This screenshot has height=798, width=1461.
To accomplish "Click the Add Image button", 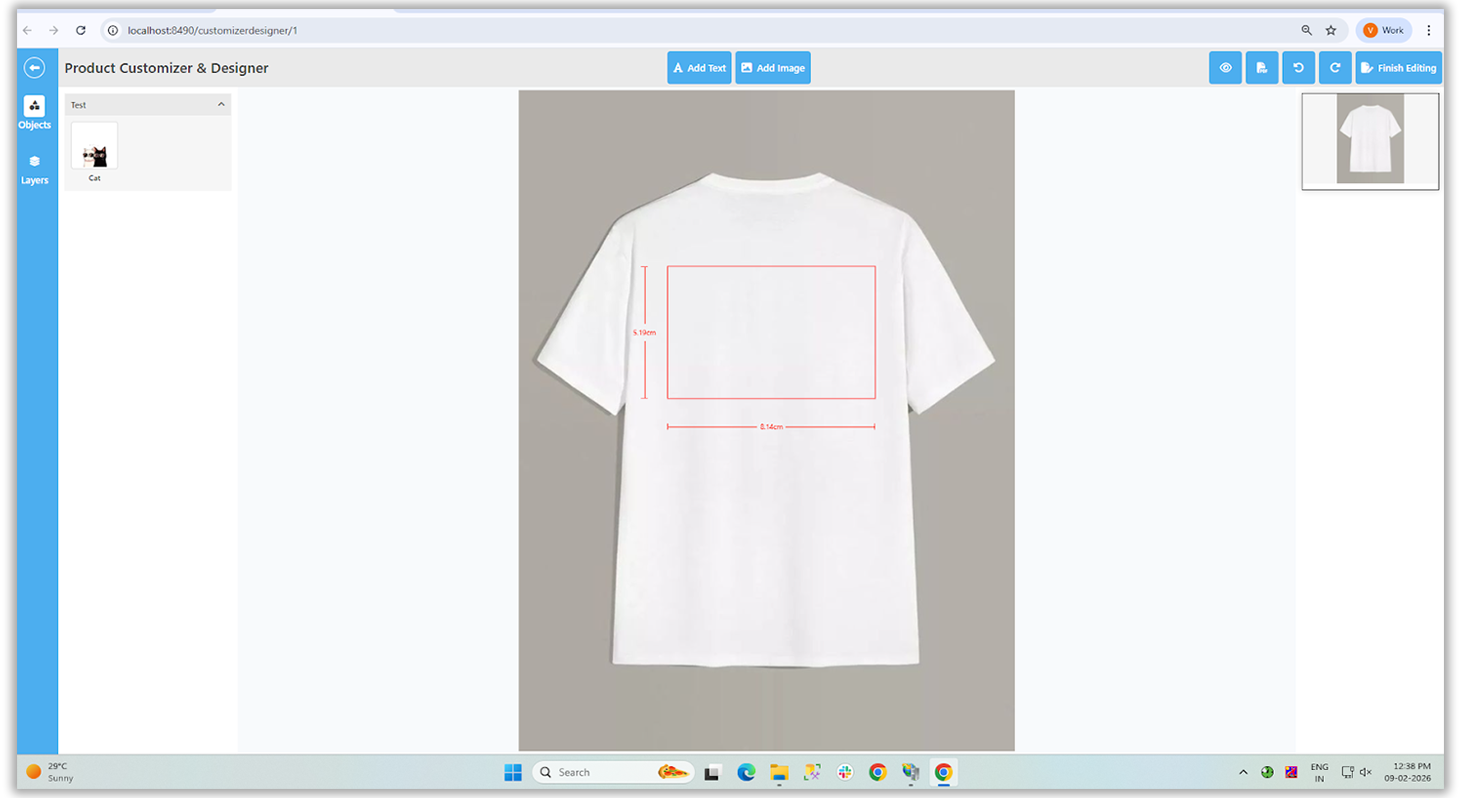I will point(772,68).
